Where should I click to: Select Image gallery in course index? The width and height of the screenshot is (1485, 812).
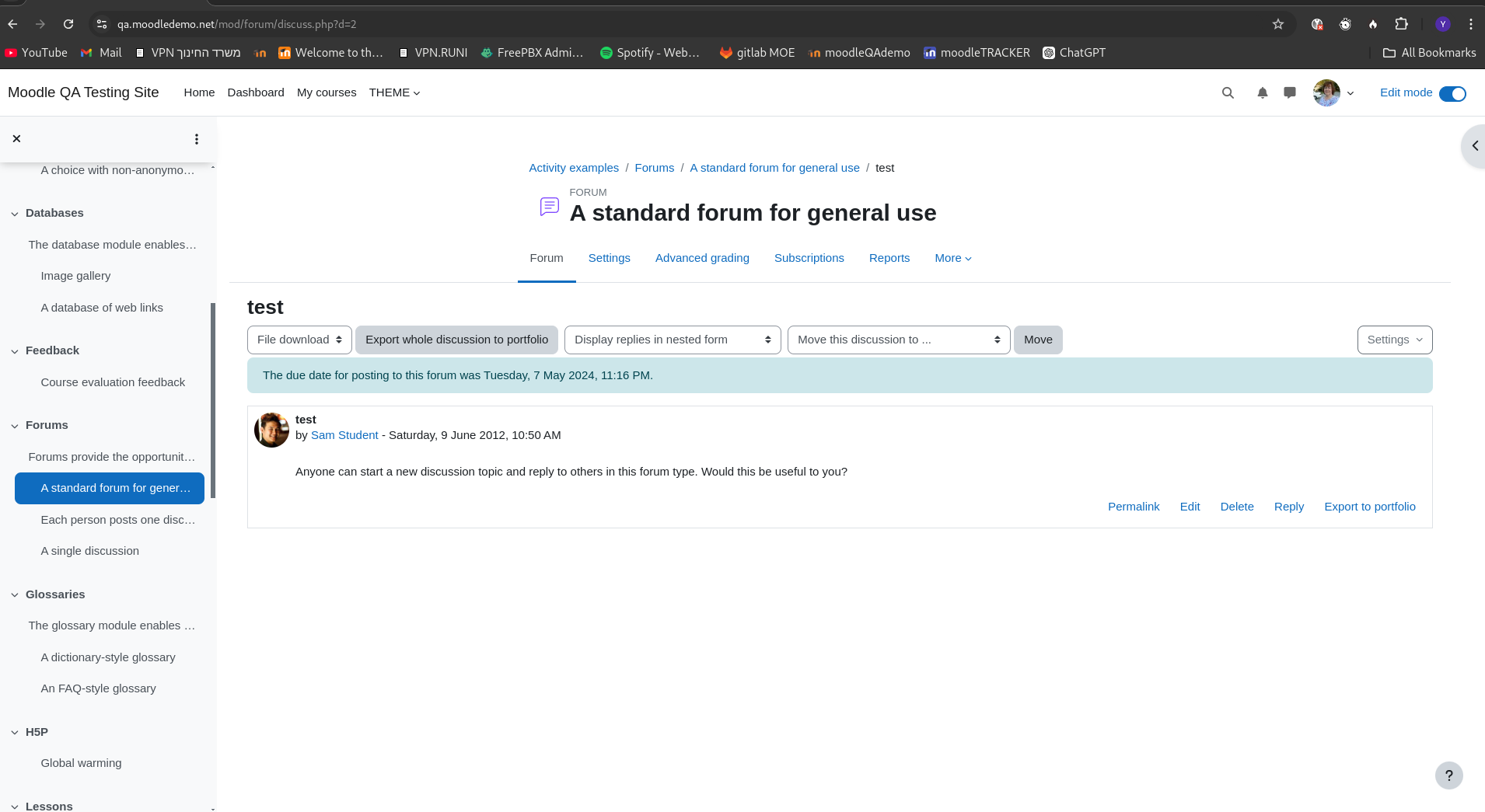point(75,276)
